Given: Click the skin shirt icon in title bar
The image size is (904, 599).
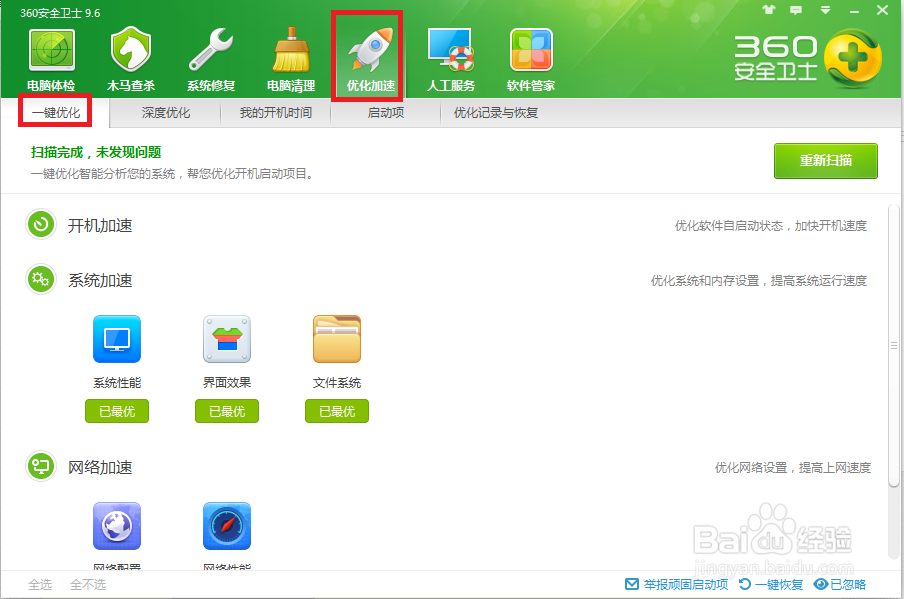Looking at the screenshot, I should 769,10.
